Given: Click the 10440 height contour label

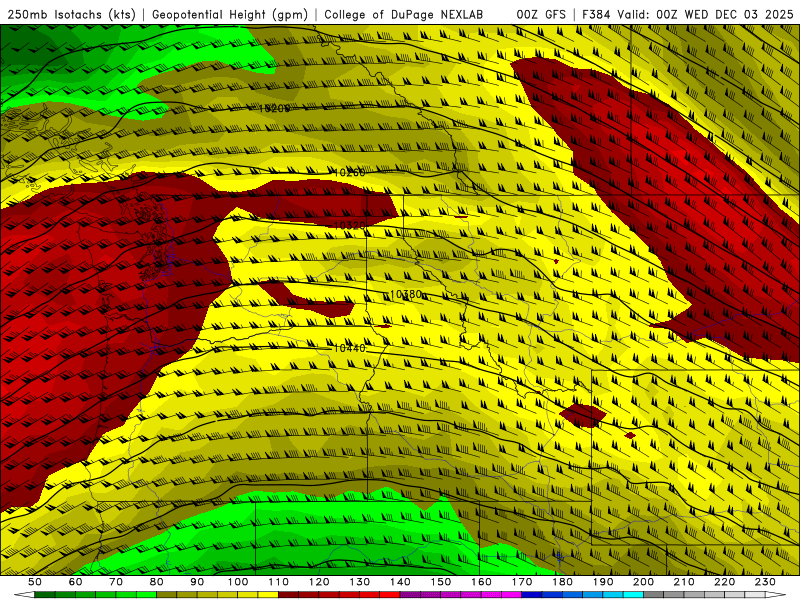Looking at the screenshot, I should click(x=349, y=348).
